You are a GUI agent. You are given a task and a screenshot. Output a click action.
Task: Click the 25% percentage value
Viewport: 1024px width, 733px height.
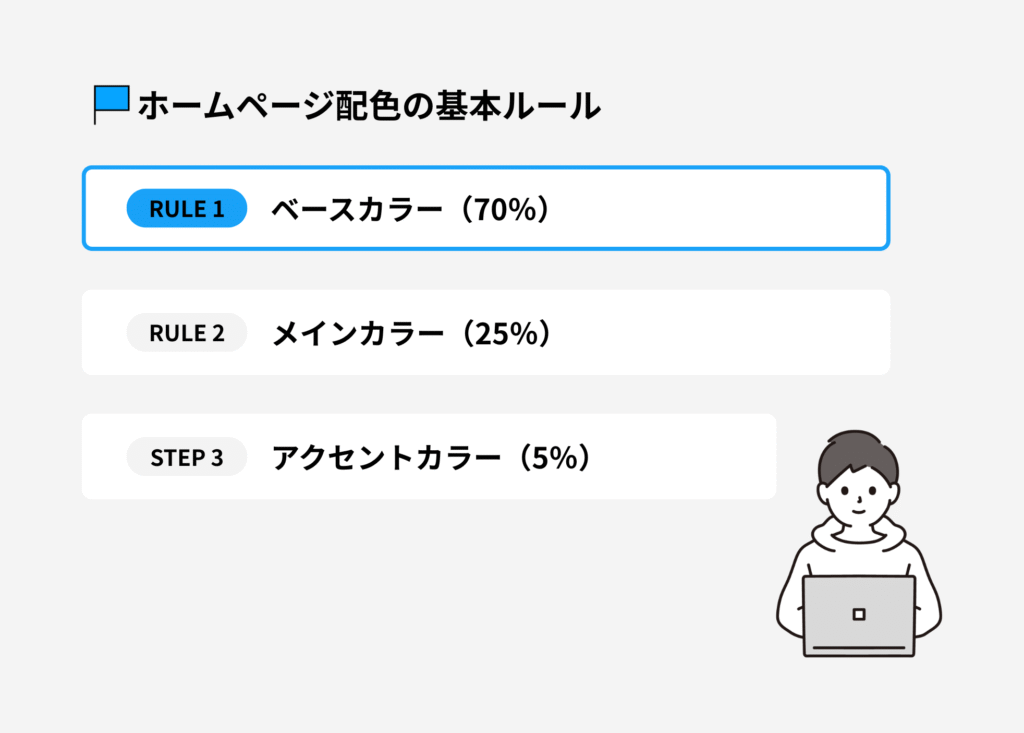coord(508,333)
